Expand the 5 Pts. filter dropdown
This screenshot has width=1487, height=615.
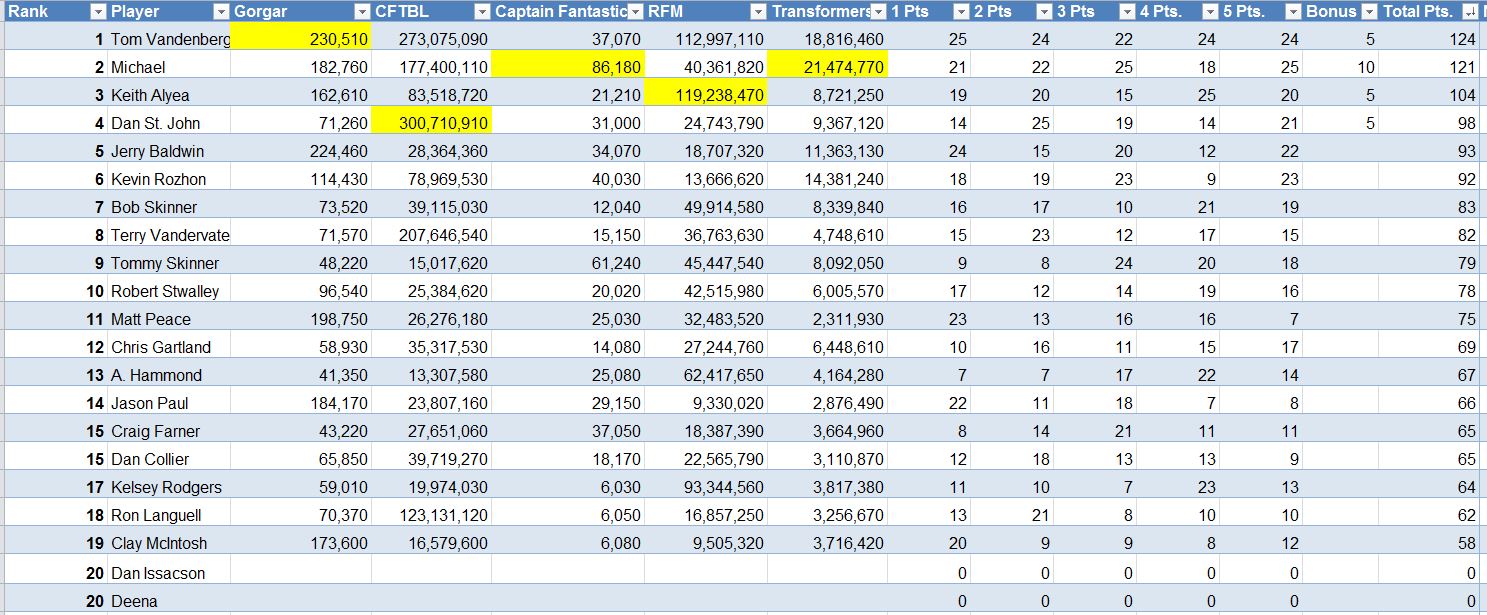pyautogui.click(x=1293, y=12)
